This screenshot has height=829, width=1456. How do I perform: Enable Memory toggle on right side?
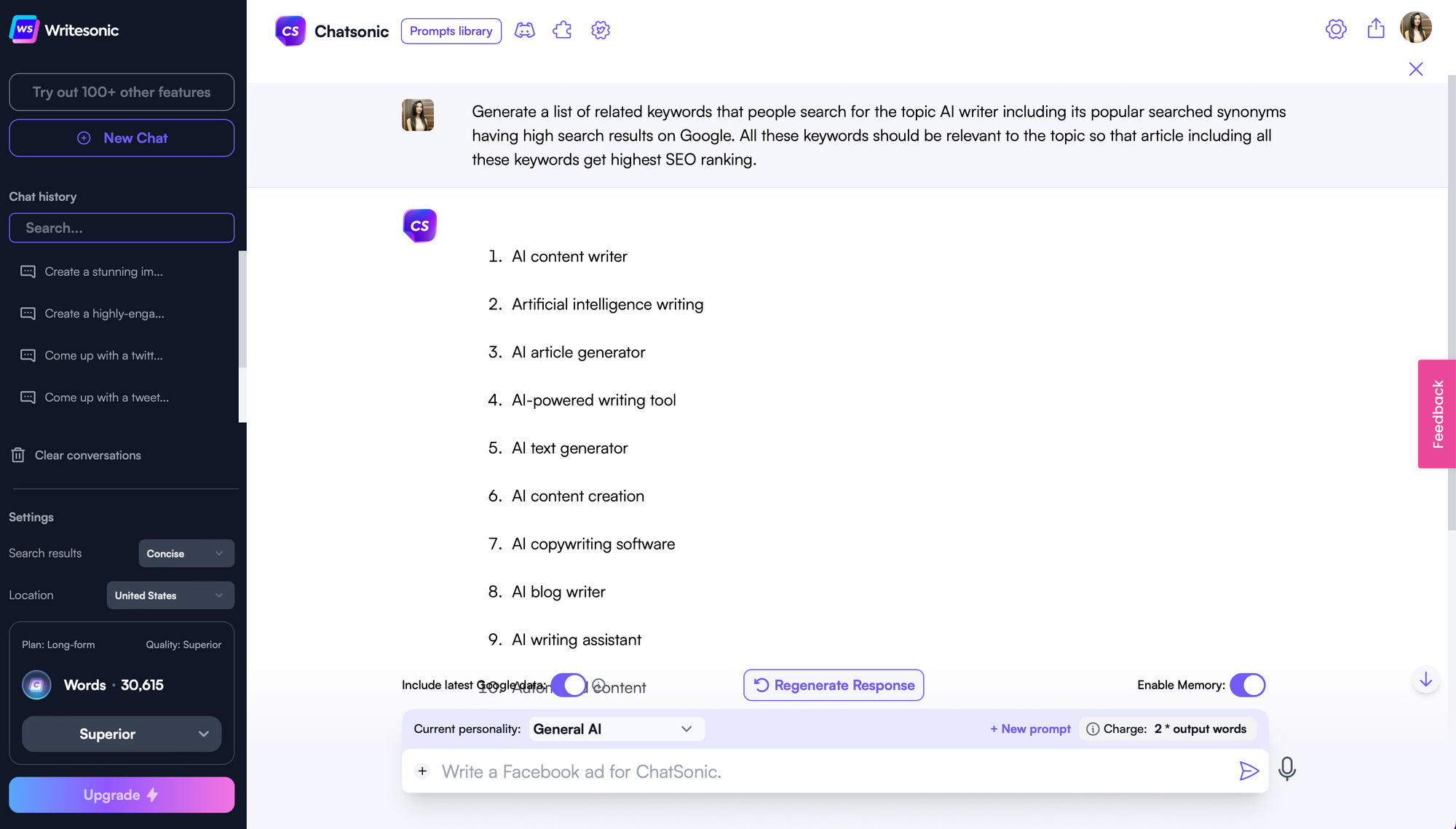(1248, 684)
